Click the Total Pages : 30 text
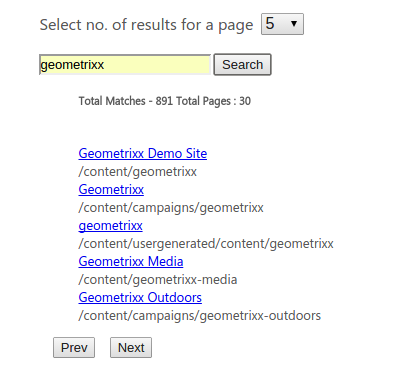 pyautogui.click(x=213, y=101)
